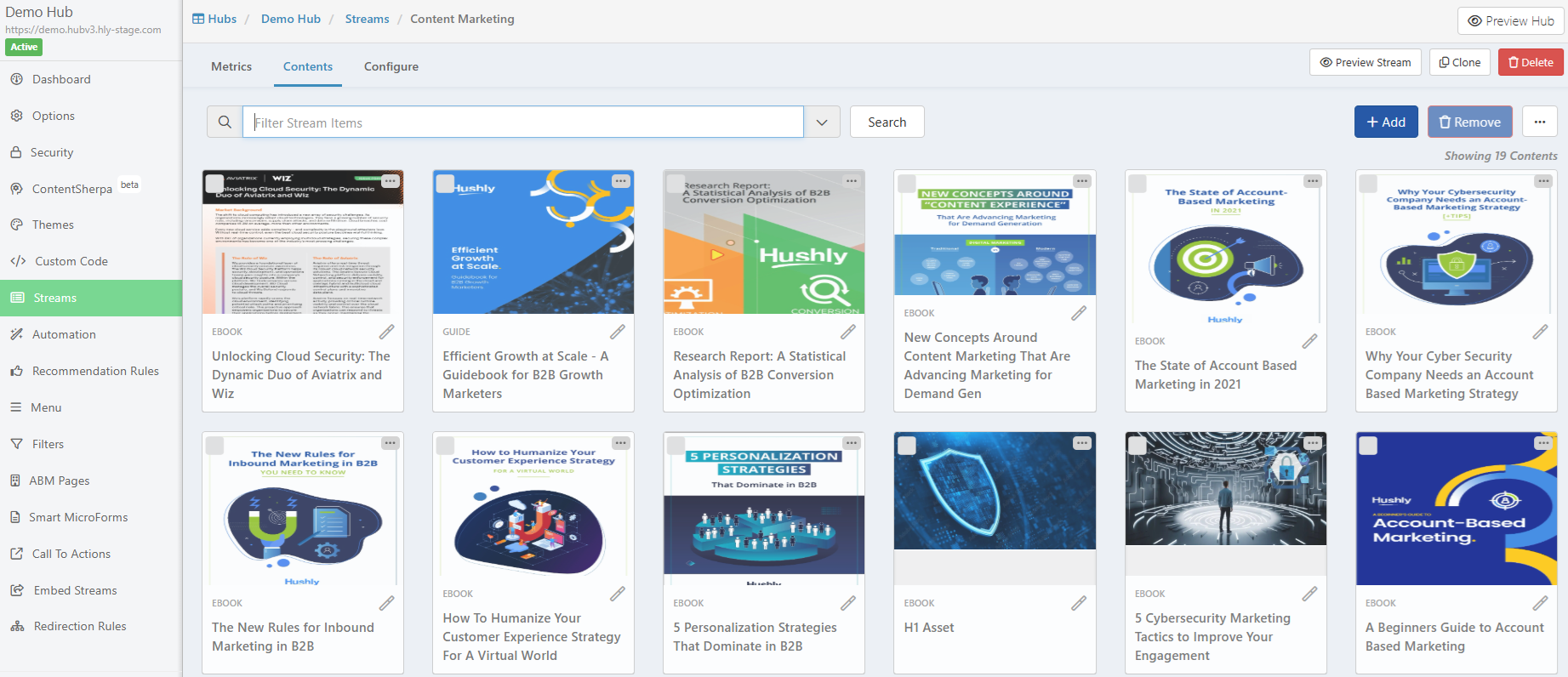
Task: Focus the Filter Stream Items input field
Action: pos(523,122)
